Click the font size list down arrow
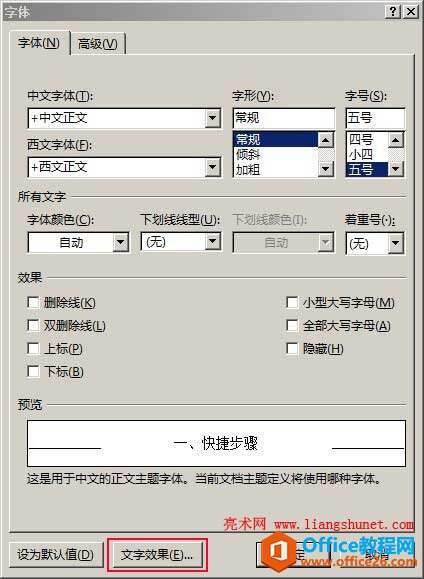Screen dimensions: 424x579 point(396,169)
